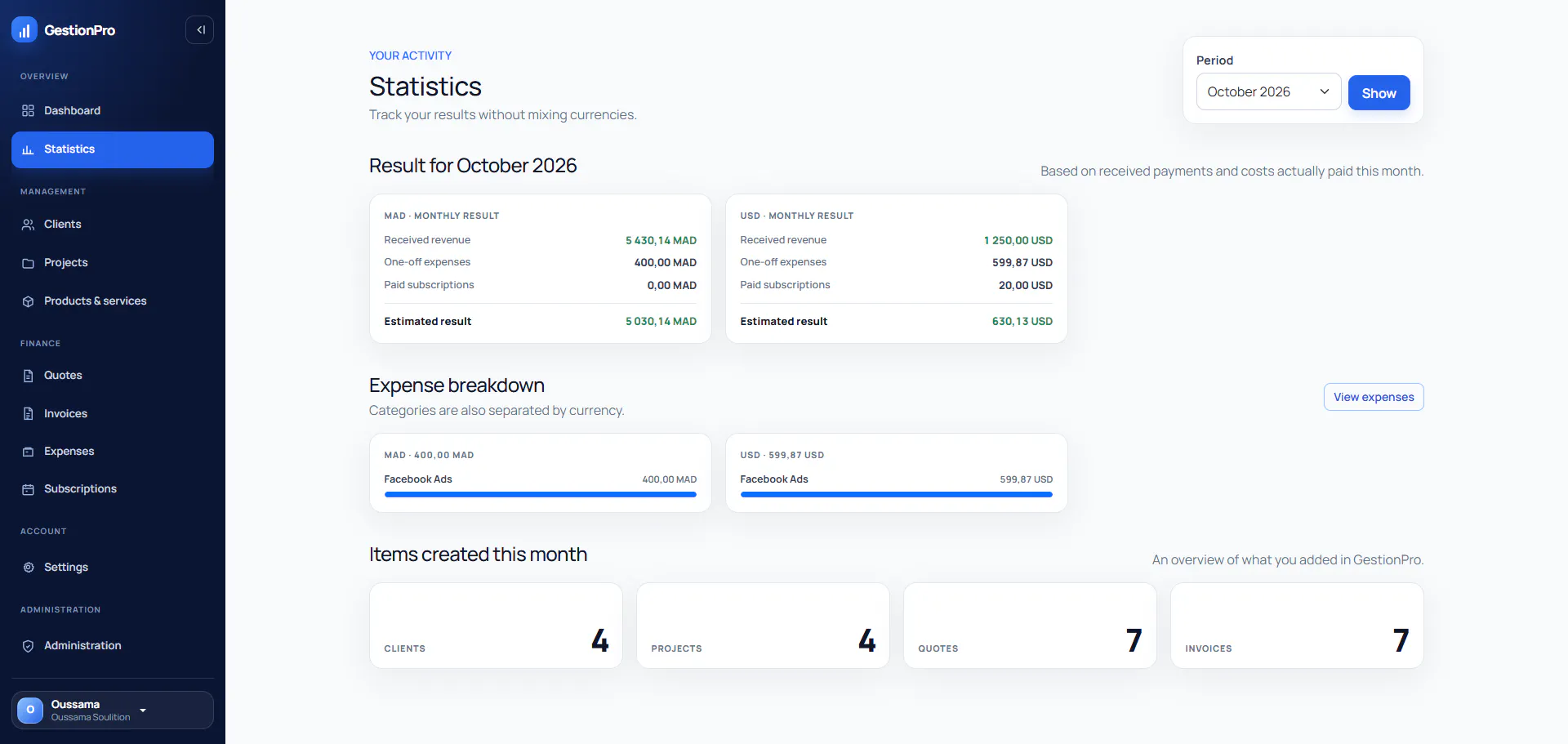Image resolution: width=1568 pixels, height=744 pixels.
Task: Expand the Oussama account menu caret
Action: click(143, 711)
